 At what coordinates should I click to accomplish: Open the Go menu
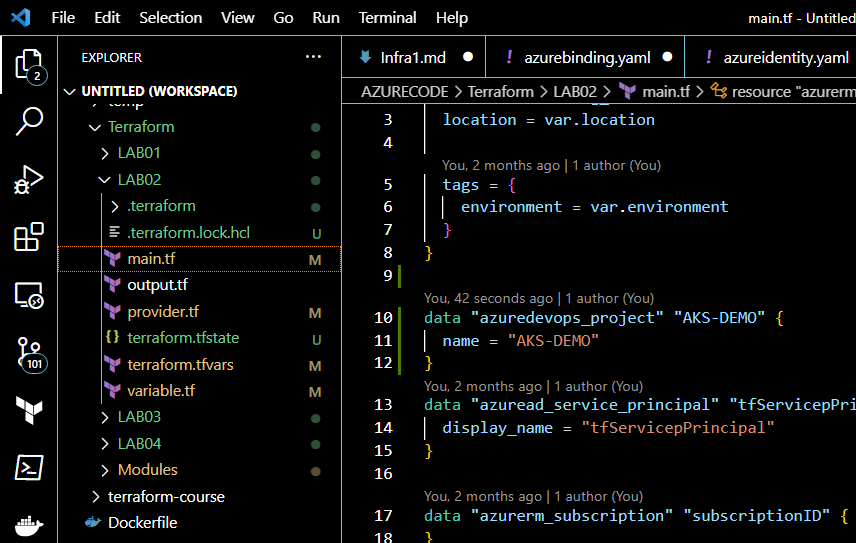click(x=283, y=17)
